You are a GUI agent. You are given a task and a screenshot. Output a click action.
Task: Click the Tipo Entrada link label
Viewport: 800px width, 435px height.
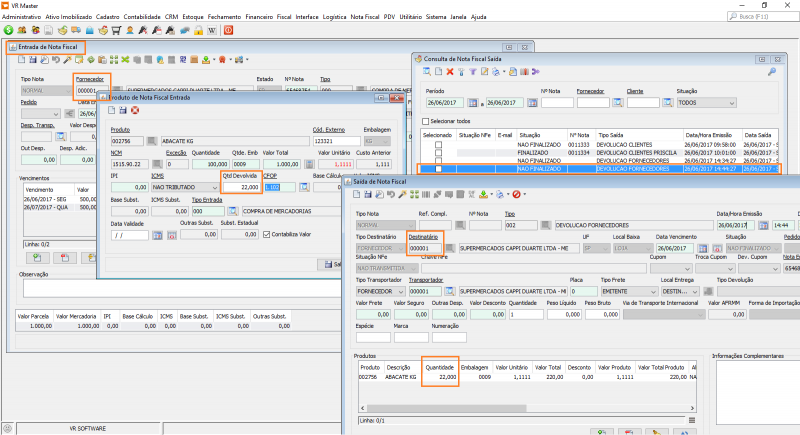[207, 199]
